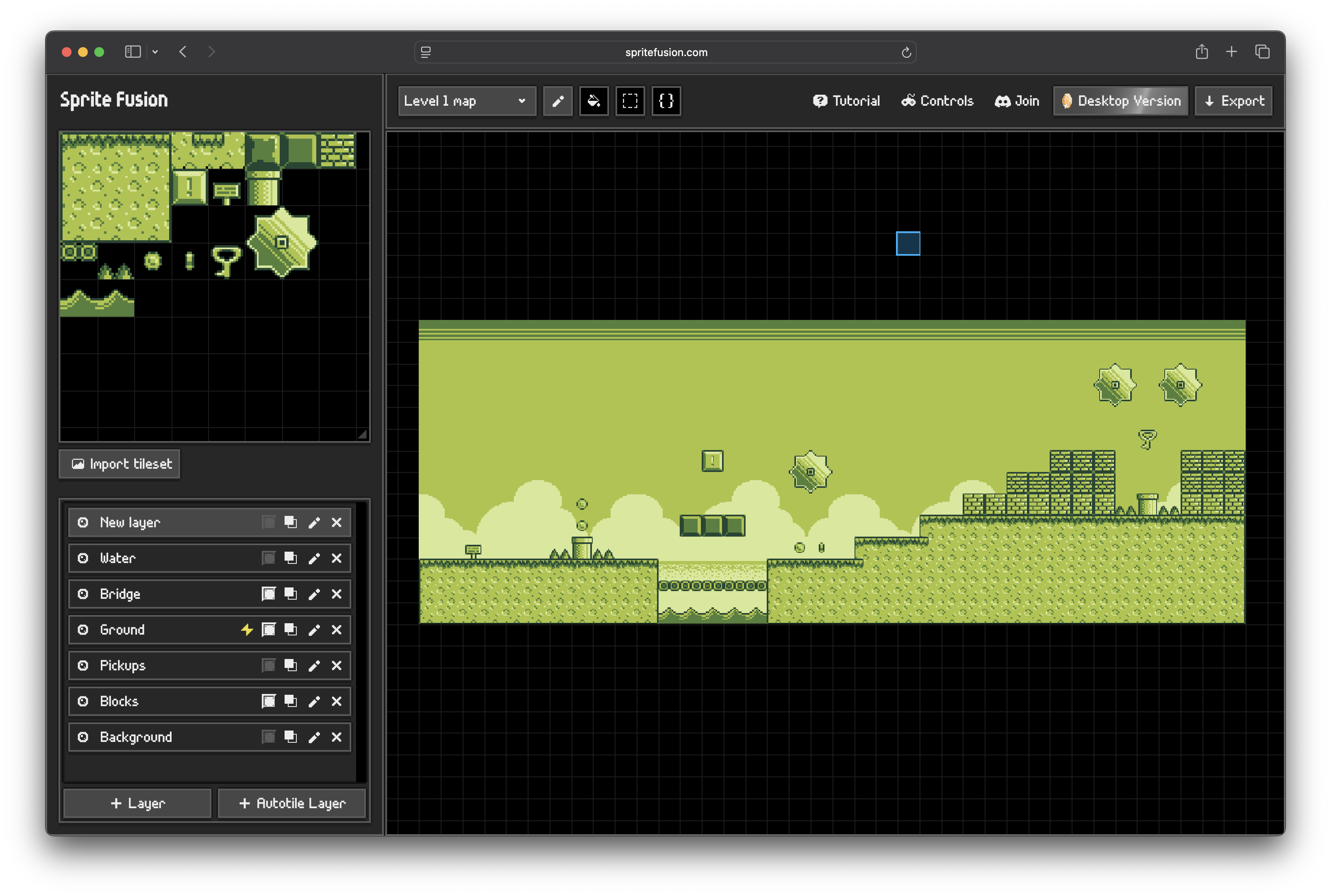This screenshot has height=896, width=1331.
Task: Toggle collider on the Blocks layer
Action: [269, 701]
